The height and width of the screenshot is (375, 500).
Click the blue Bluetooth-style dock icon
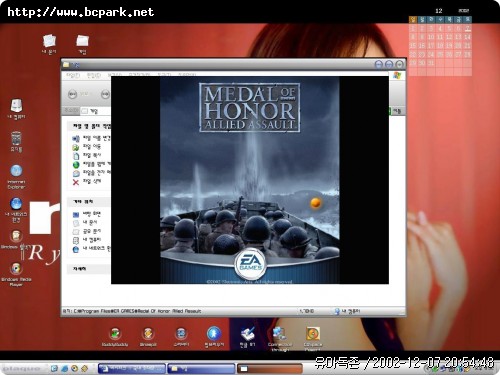pos(214,337)
